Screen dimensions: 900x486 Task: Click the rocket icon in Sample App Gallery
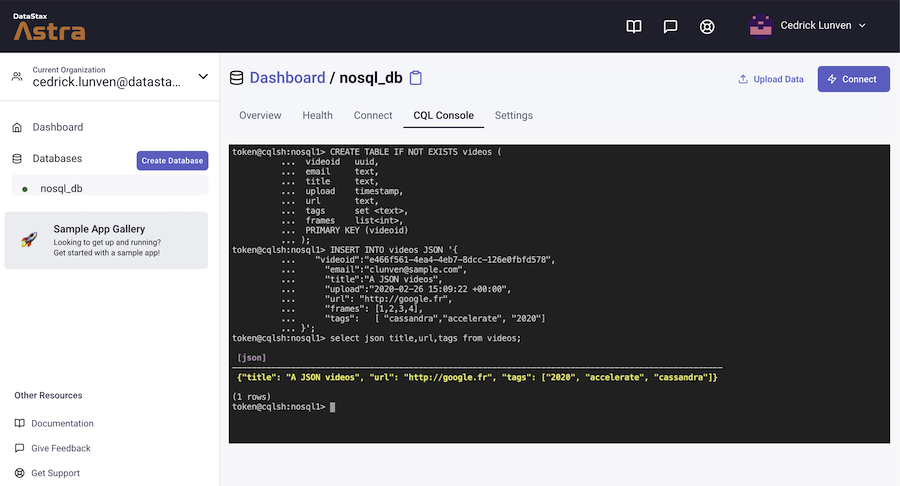tap(29, 239)
